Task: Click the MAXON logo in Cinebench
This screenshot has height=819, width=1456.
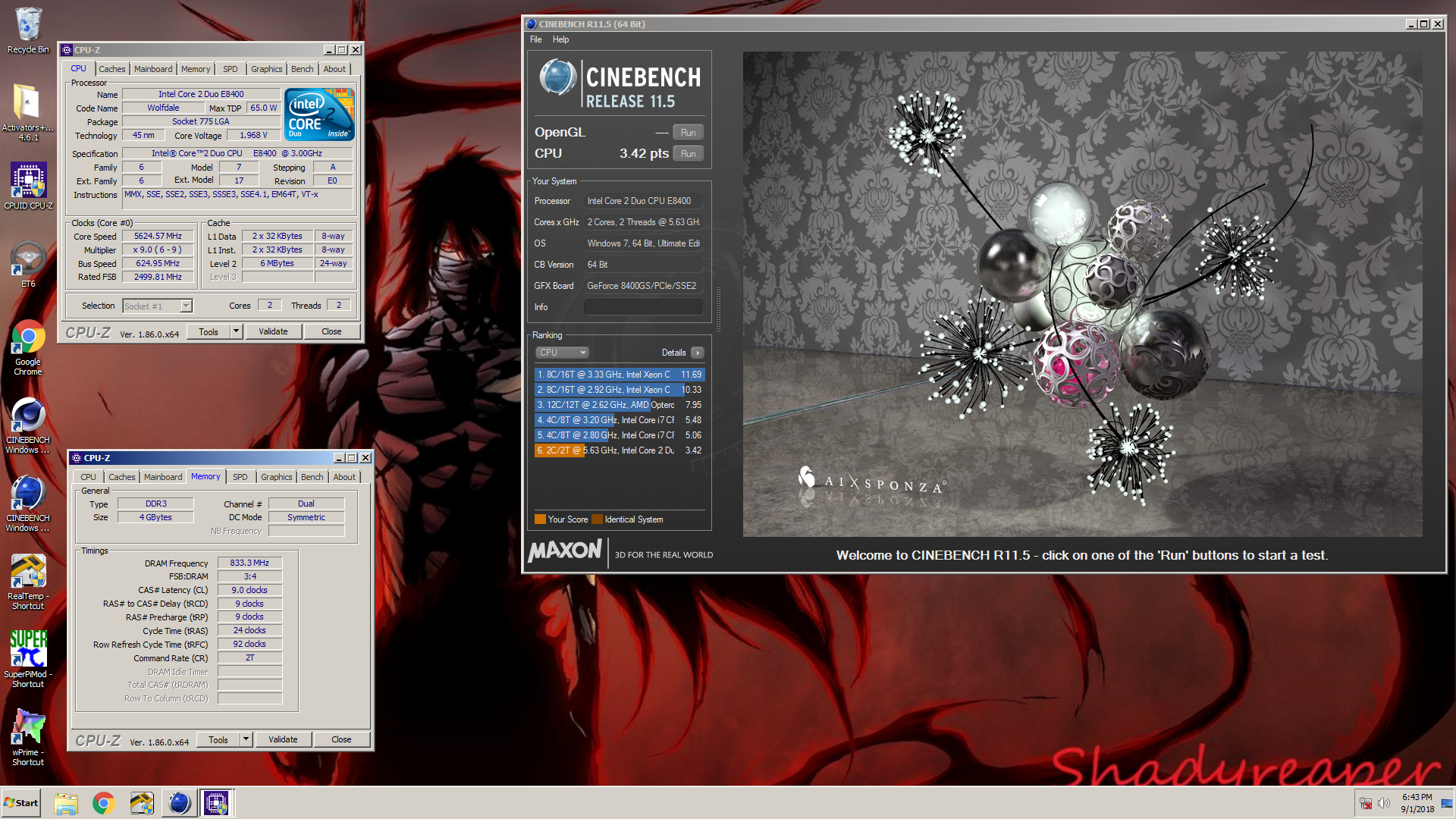Action: click(x=566, y=551)
